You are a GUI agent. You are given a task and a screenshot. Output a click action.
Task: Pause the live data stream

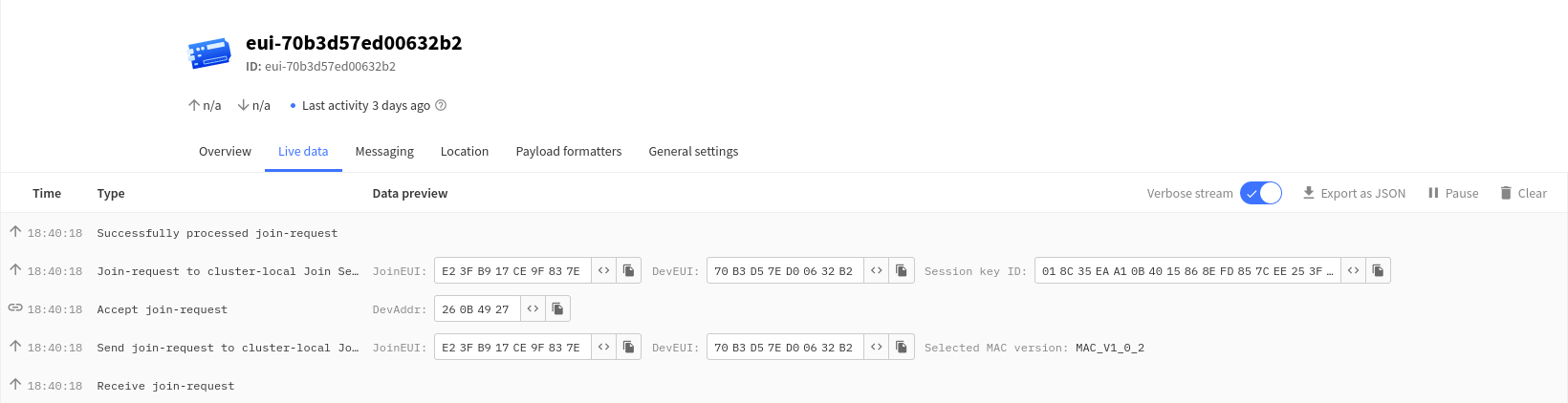tap(1453, 193)
